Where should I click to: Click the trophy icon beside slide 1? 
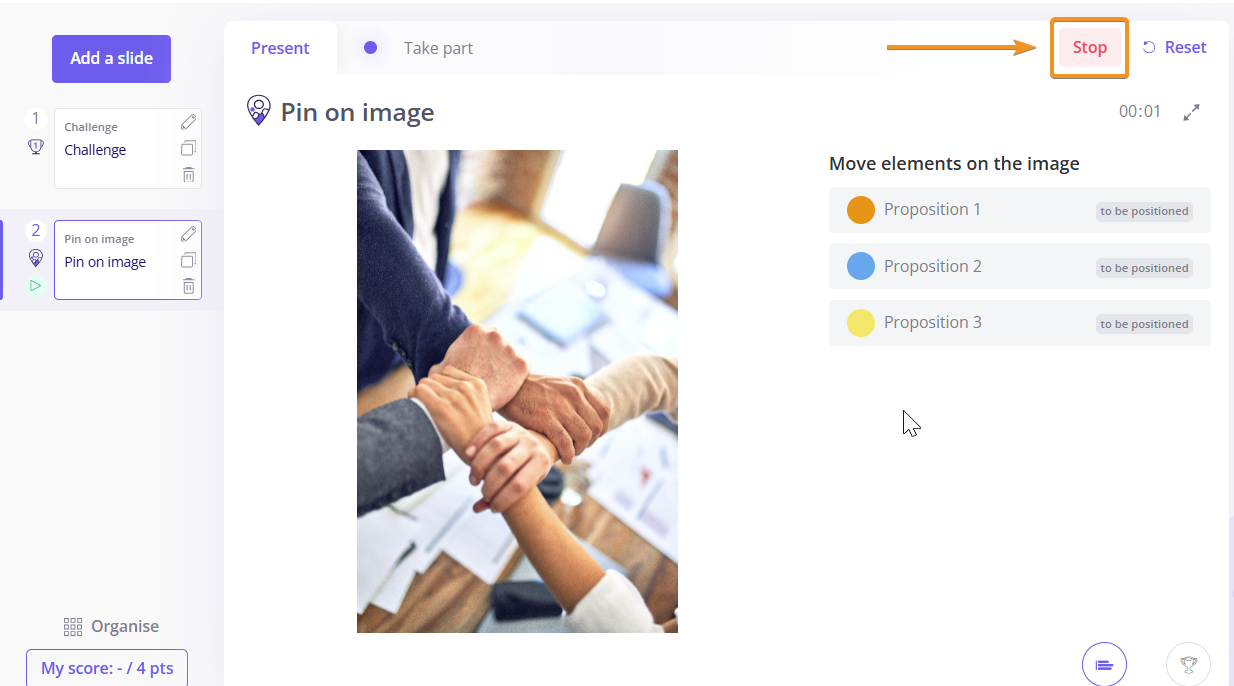click(x=36, y=147)
